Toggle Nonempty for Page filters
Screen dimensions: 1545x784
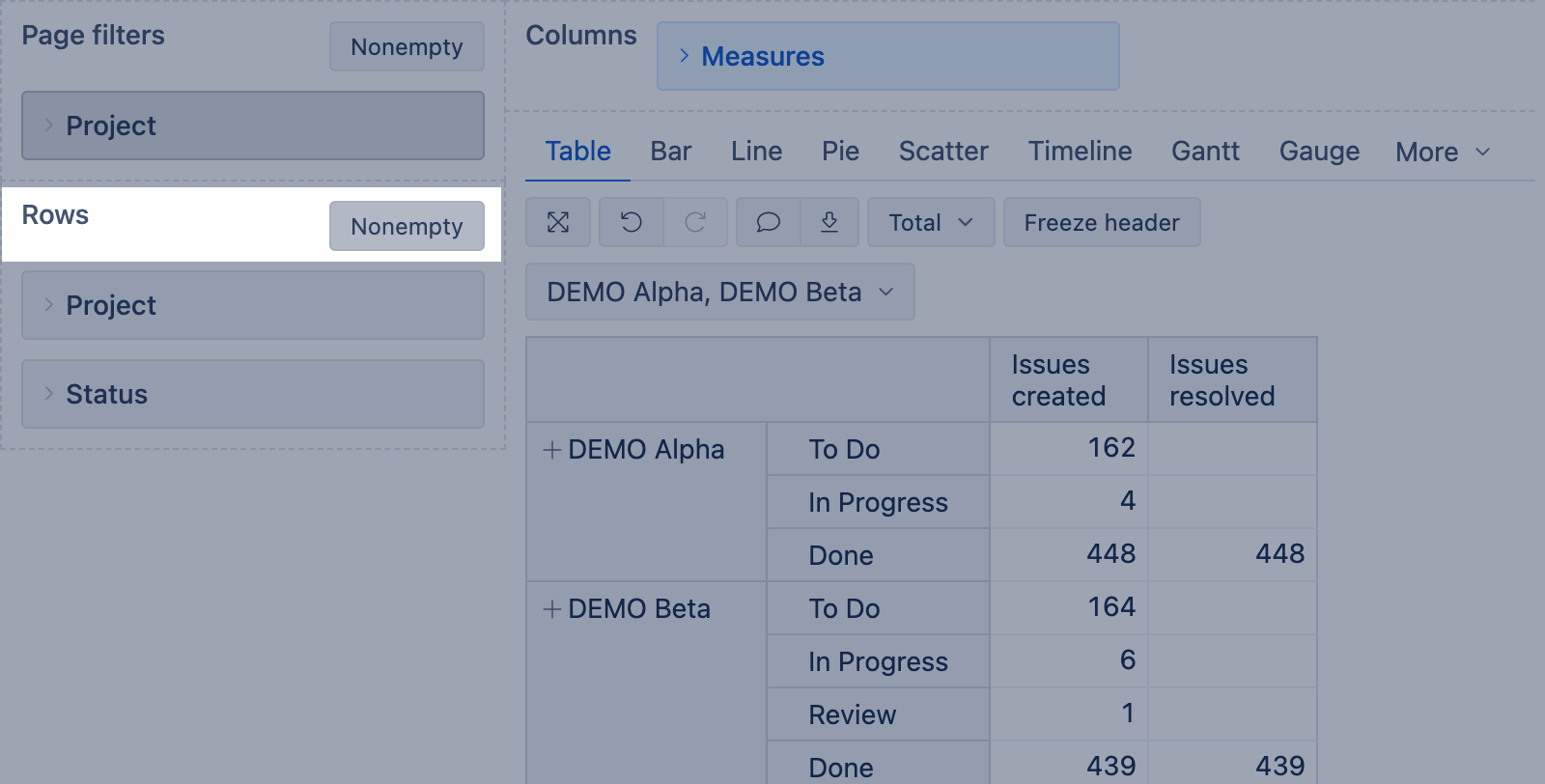[x=407, y=47]
